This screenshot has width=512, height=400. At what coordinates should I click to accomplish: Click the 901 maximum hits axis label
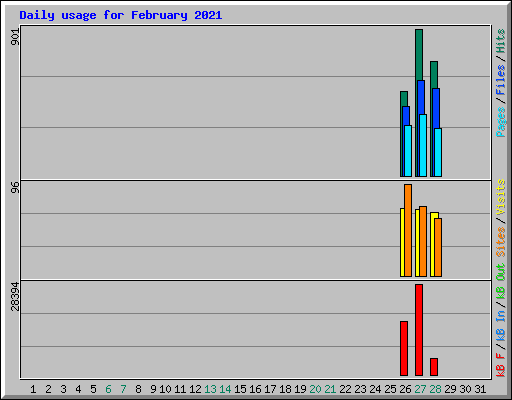(15, 37)
